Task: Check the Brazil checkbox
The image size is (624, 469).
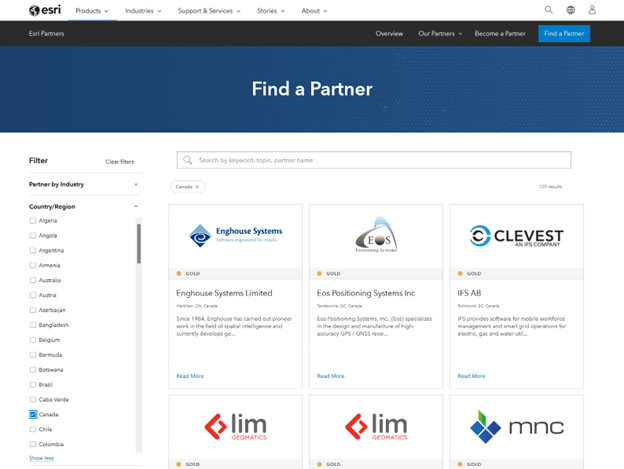Action: tap(33, 385)
